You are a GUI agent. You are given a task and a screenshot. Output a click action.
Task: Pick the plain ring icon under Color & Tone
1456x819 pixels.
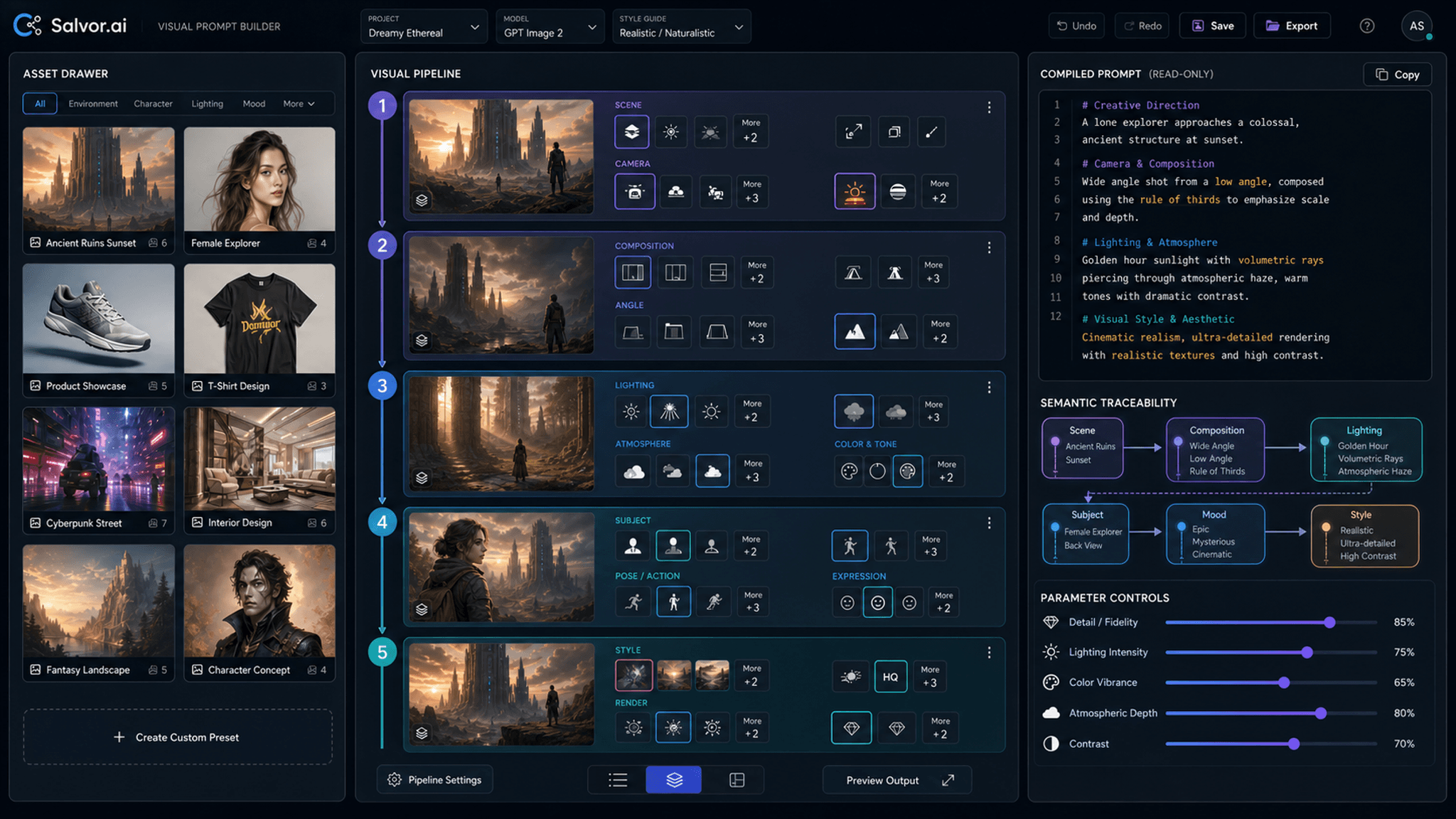click(x=878, y=471)
